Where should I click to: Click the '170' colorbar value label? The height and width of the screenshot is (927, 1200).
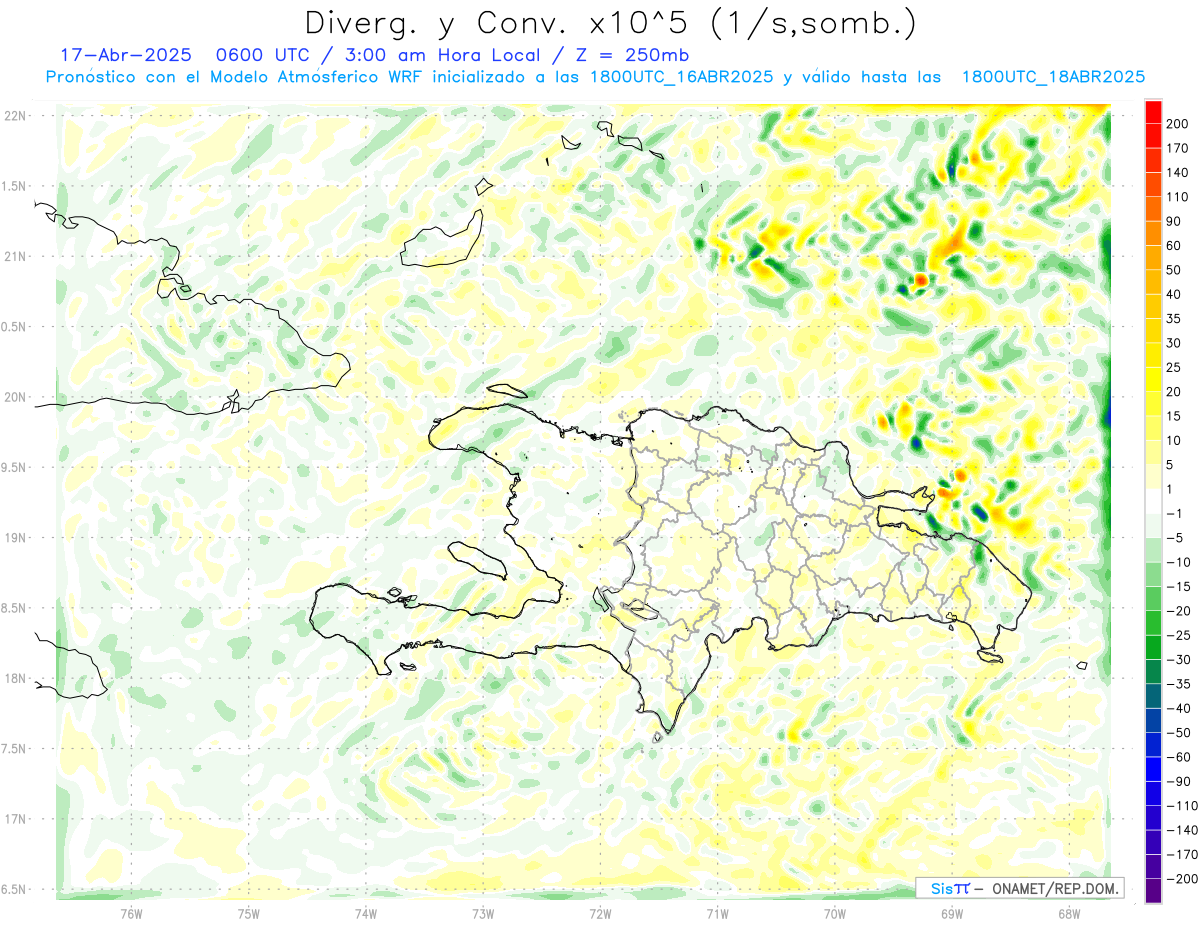coord(1178,148)
